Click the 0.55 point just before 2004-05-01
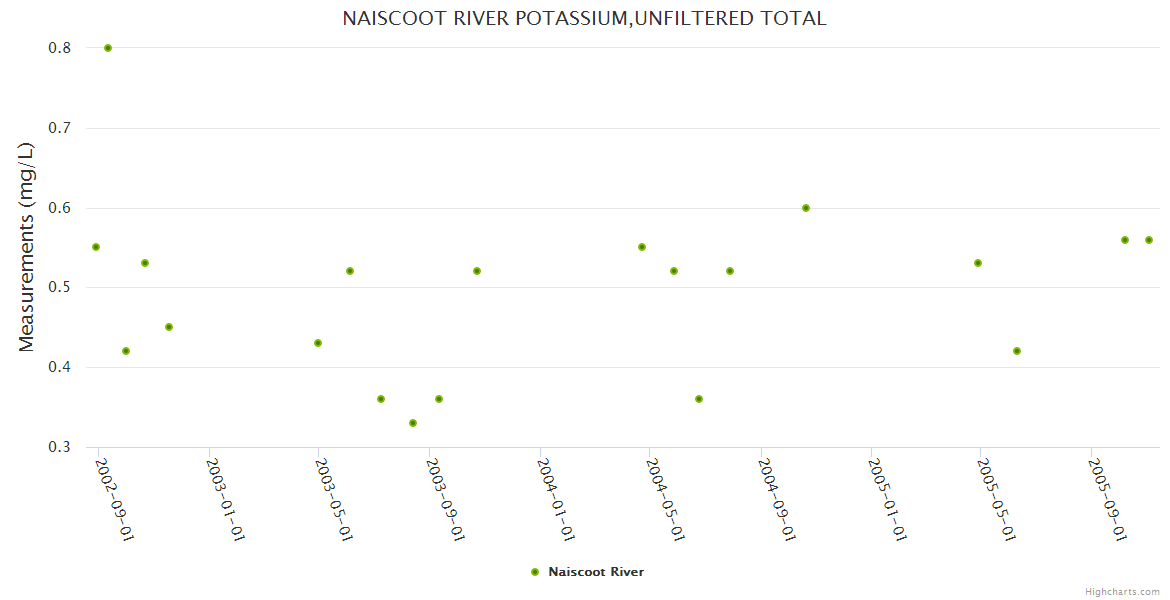 pyautogui.click(x=642, y=247)
